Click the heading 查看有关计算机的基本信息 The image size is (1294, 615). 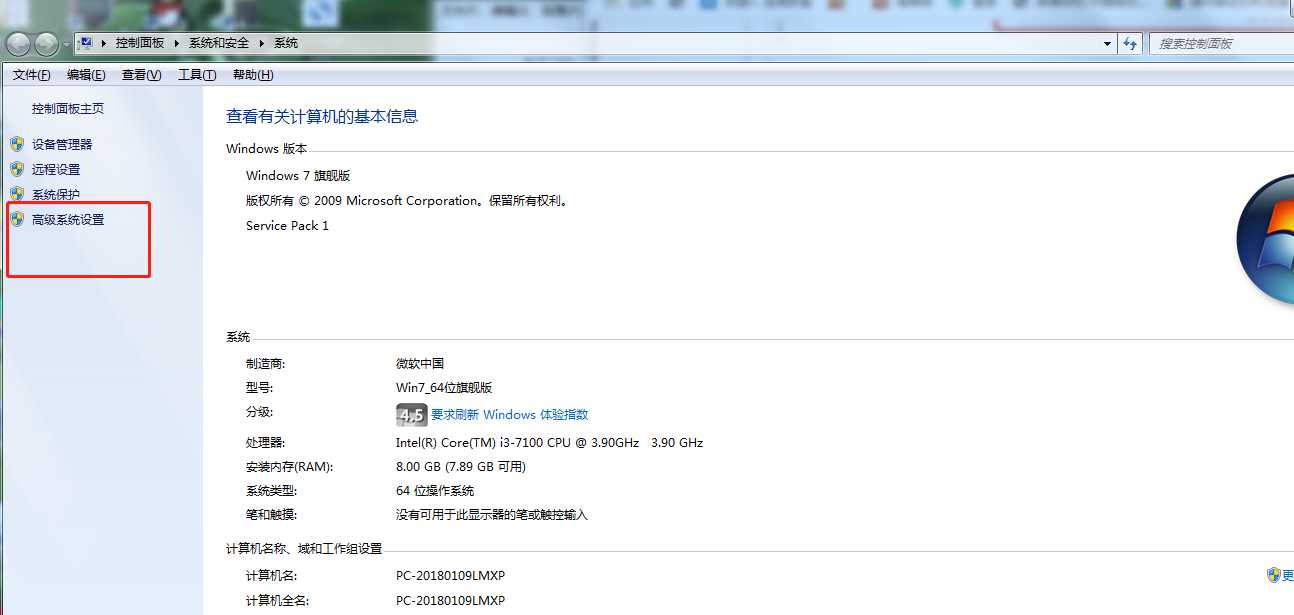pyautogui.click(x=322, y=117)
